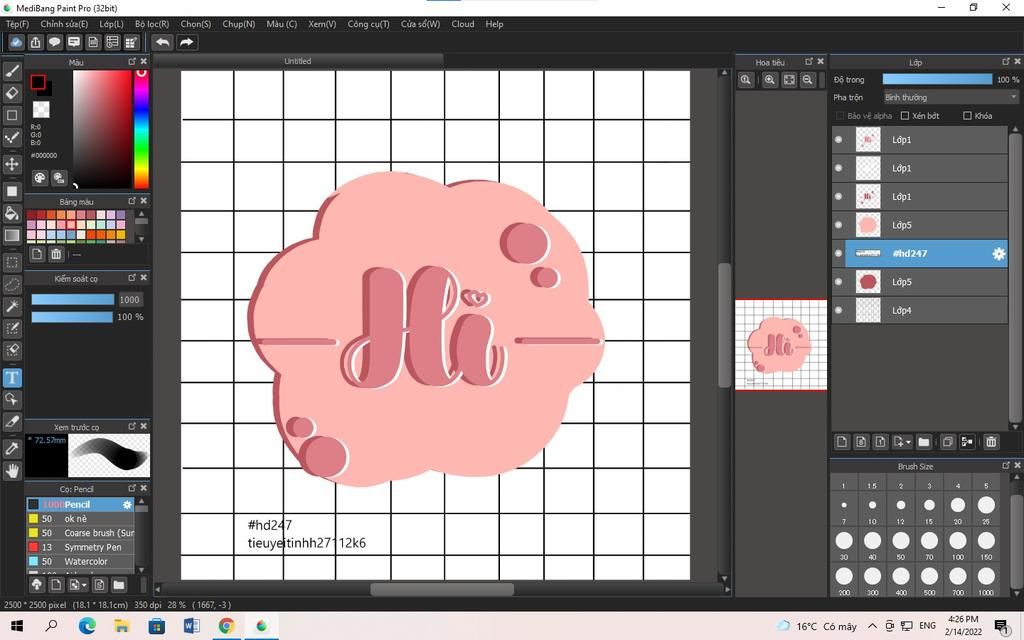Viewport: 1024px width, 640px height.
Task: Click the foreground color swatch
Action: (x=38, y=82)
